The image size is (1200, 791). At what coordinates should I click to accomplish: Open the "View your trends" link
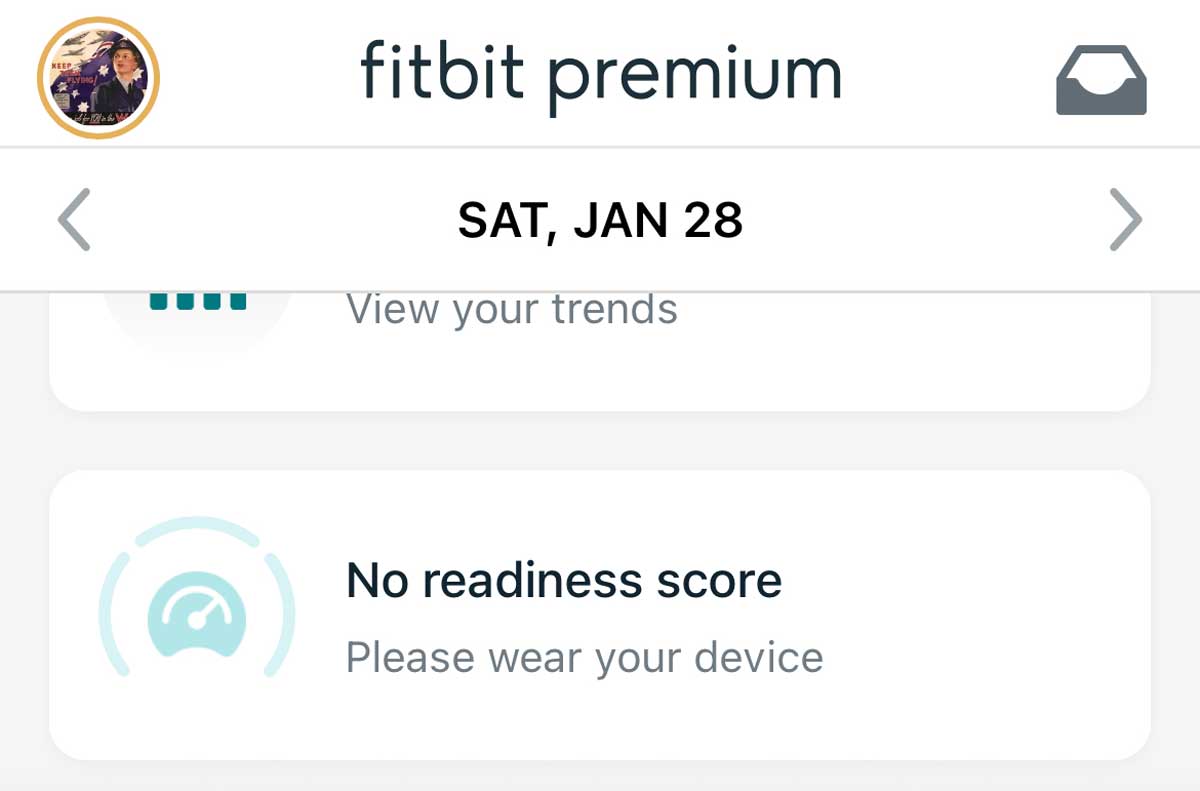point(511,310)
